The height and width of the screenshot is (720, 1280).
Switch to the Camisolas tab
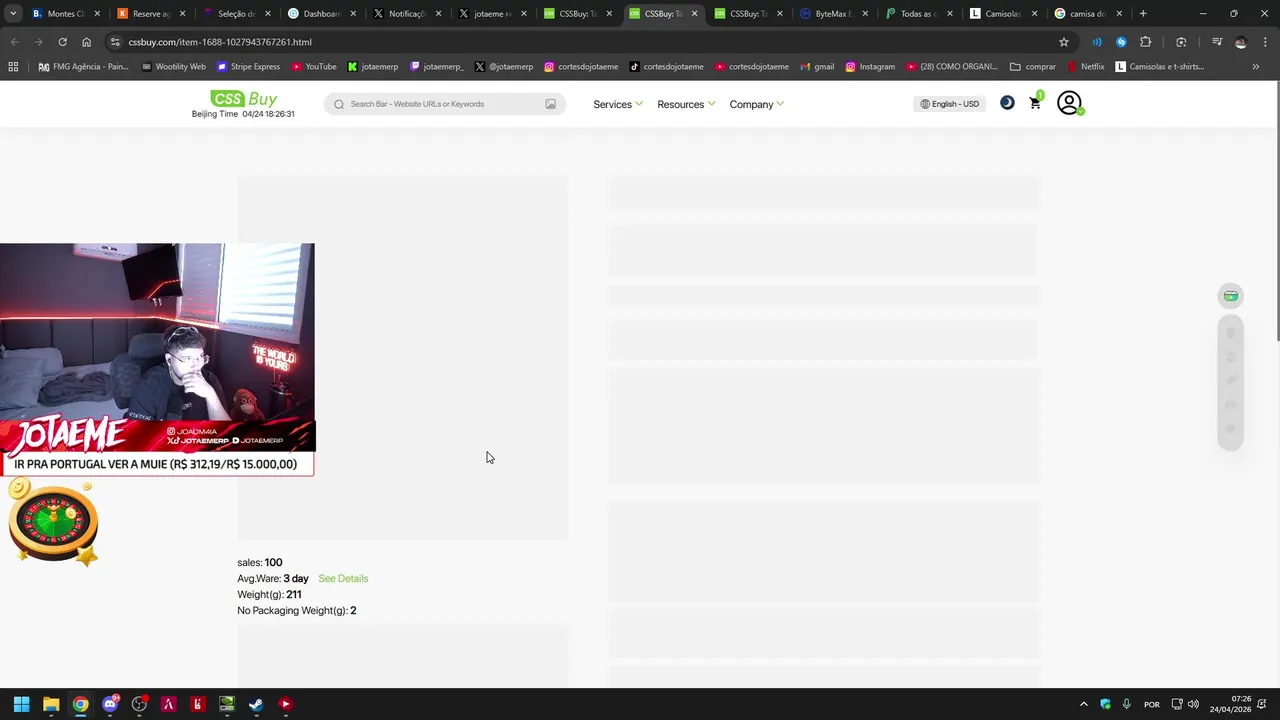(1003, 14)
